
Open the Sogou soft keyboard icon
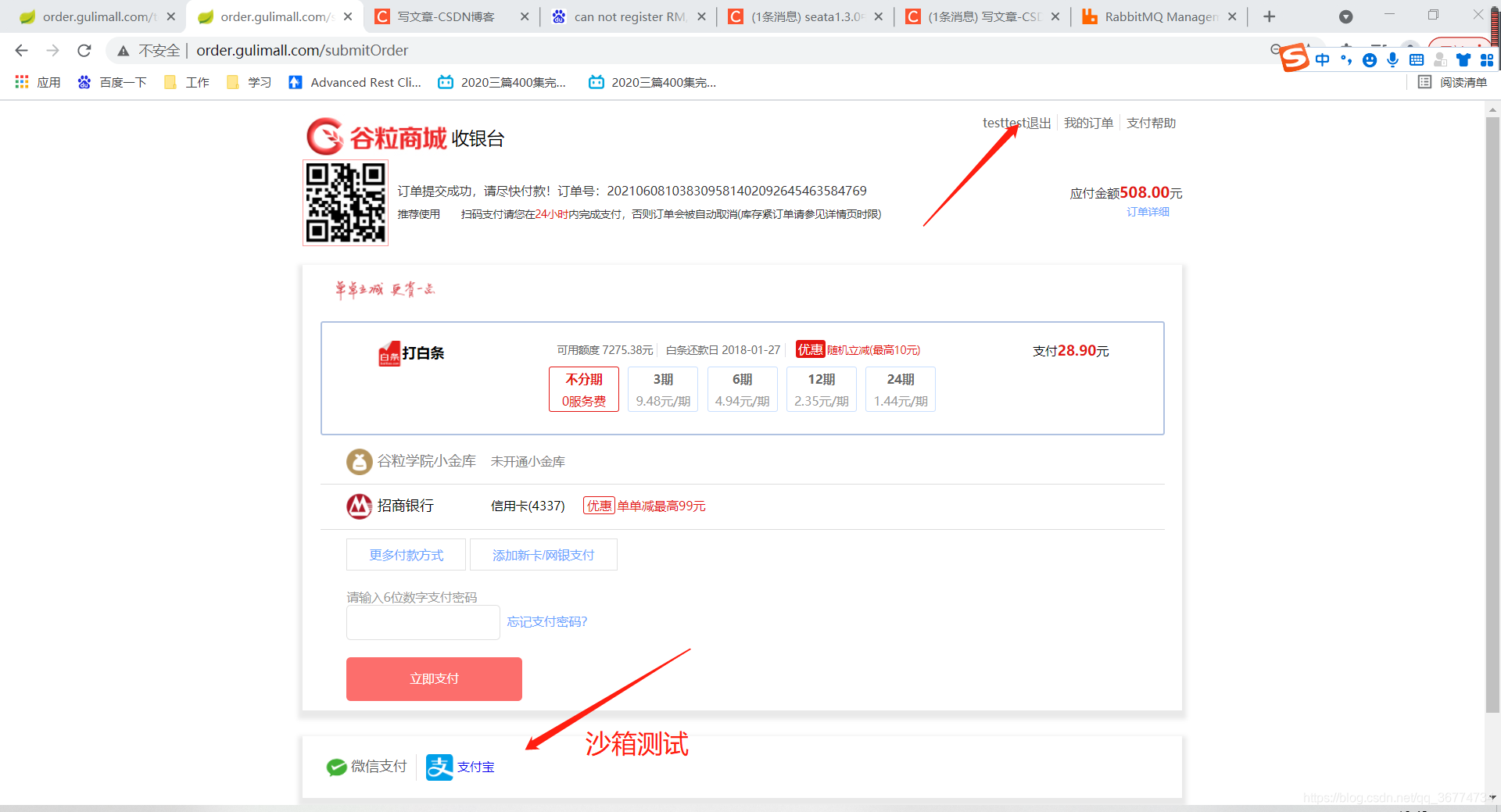click(x=1416, y=60)
